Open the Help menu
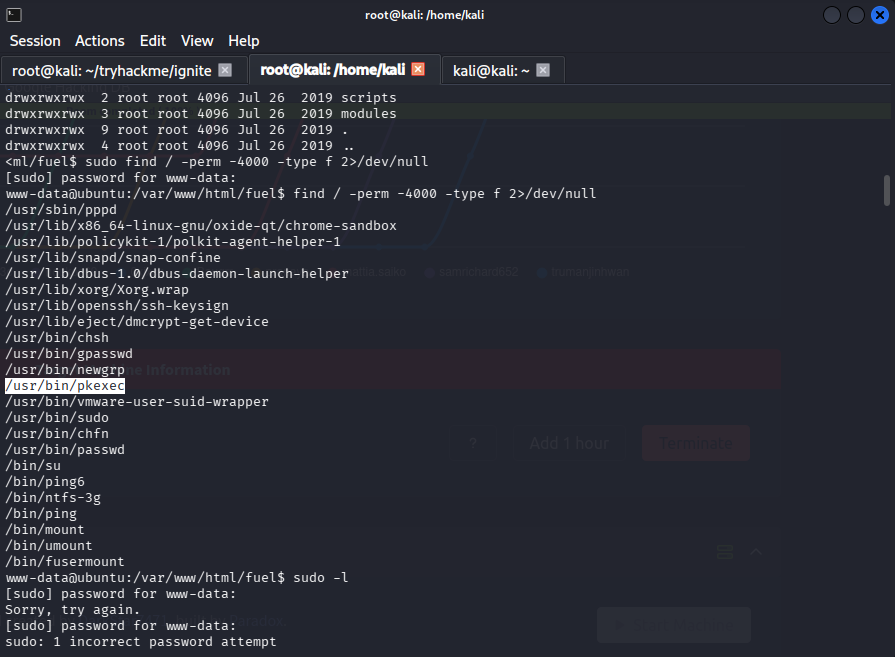The width and height of the screenshot is (895, 657). (244, 41)
